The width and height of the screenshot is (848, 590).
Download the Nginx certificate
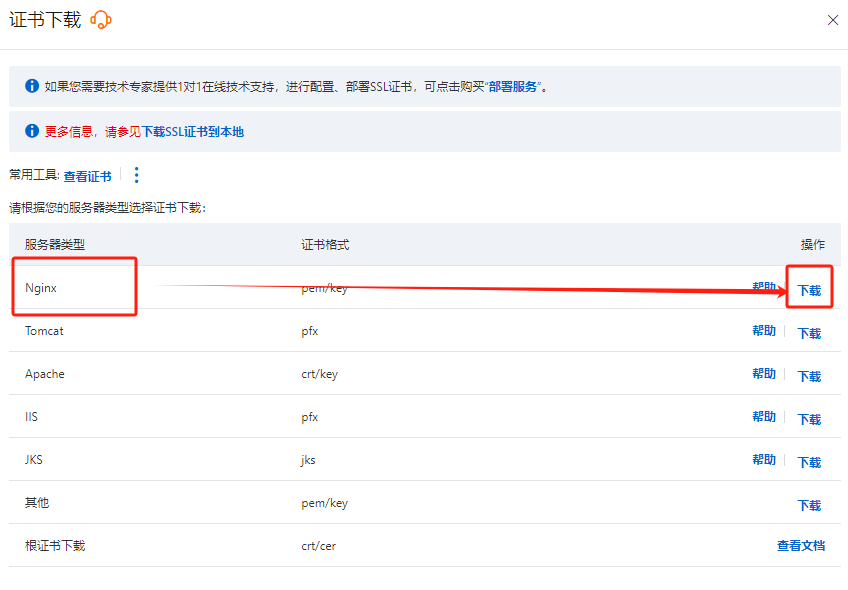[809, 291]
